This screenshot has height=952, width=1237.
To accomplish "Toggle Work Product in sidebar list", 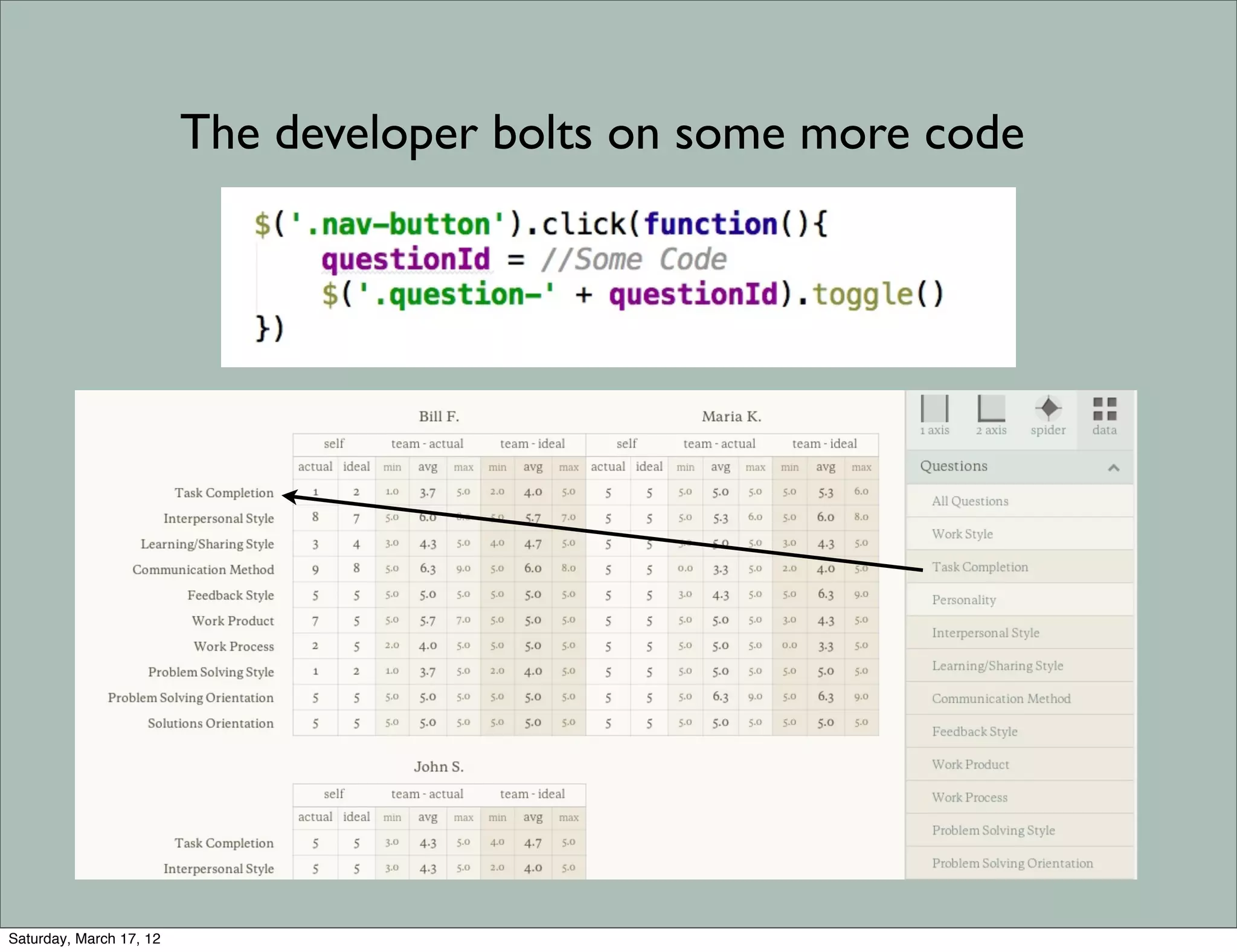I will [1020, 764].
